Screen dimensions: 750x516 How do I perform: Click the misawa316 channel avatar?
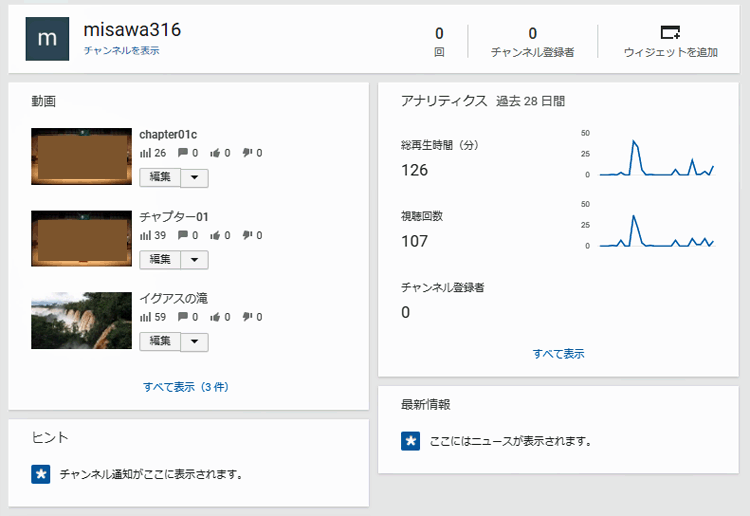tap(47, 39)
